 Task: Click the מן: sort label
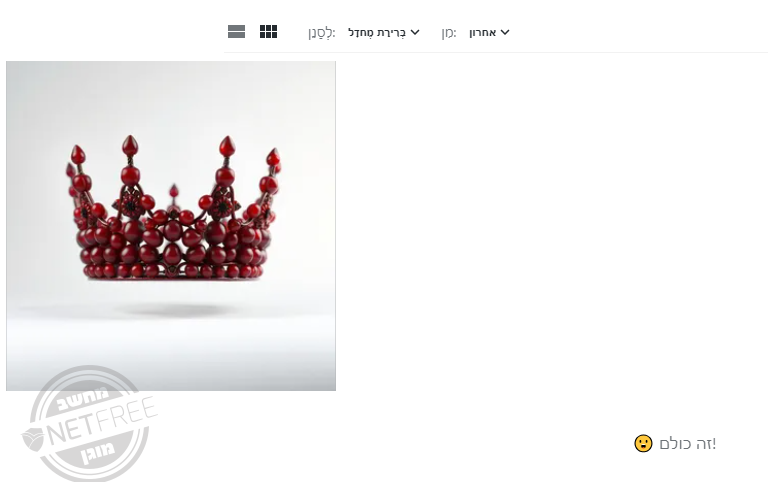pos(449,33)
